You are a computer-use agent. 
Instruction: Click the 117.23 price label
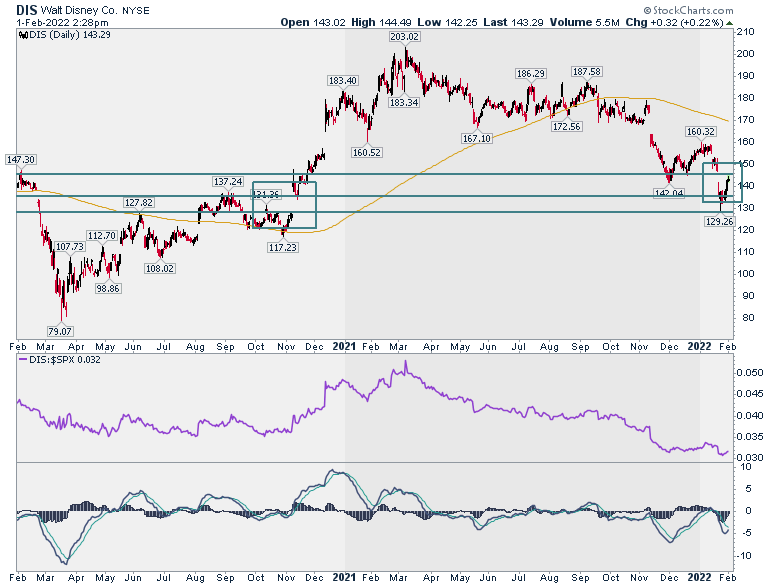[x=283, y=247]
